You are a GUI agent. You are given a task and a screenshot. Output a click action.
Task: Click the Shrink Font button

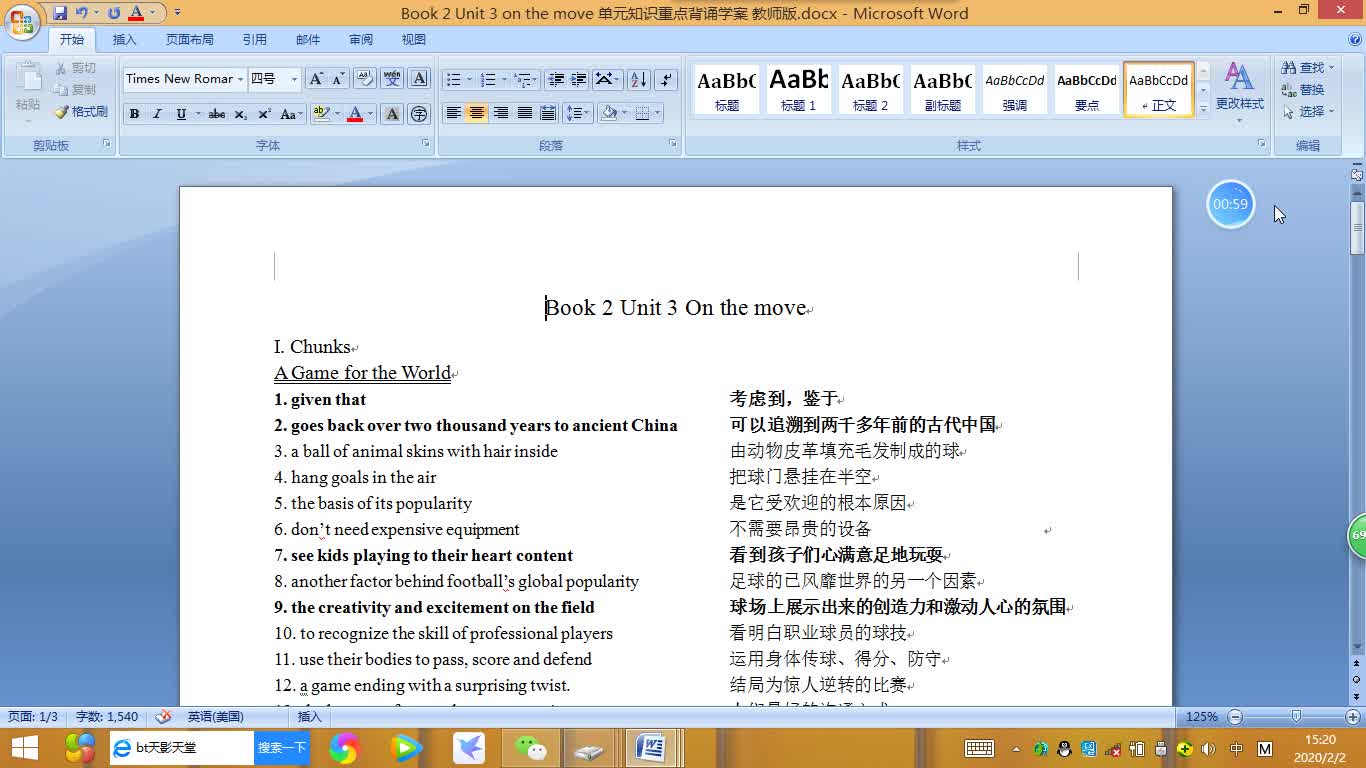tap(338, 79)
